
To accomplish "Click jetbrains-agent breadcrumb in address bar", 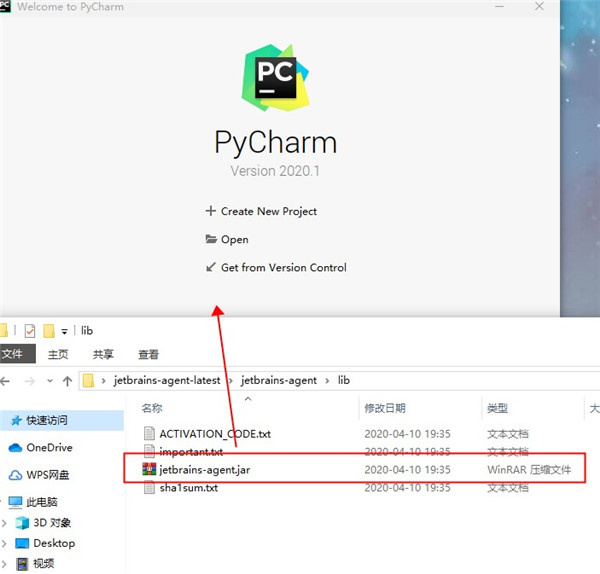I will pyautogui.click(x=279, y=380).
